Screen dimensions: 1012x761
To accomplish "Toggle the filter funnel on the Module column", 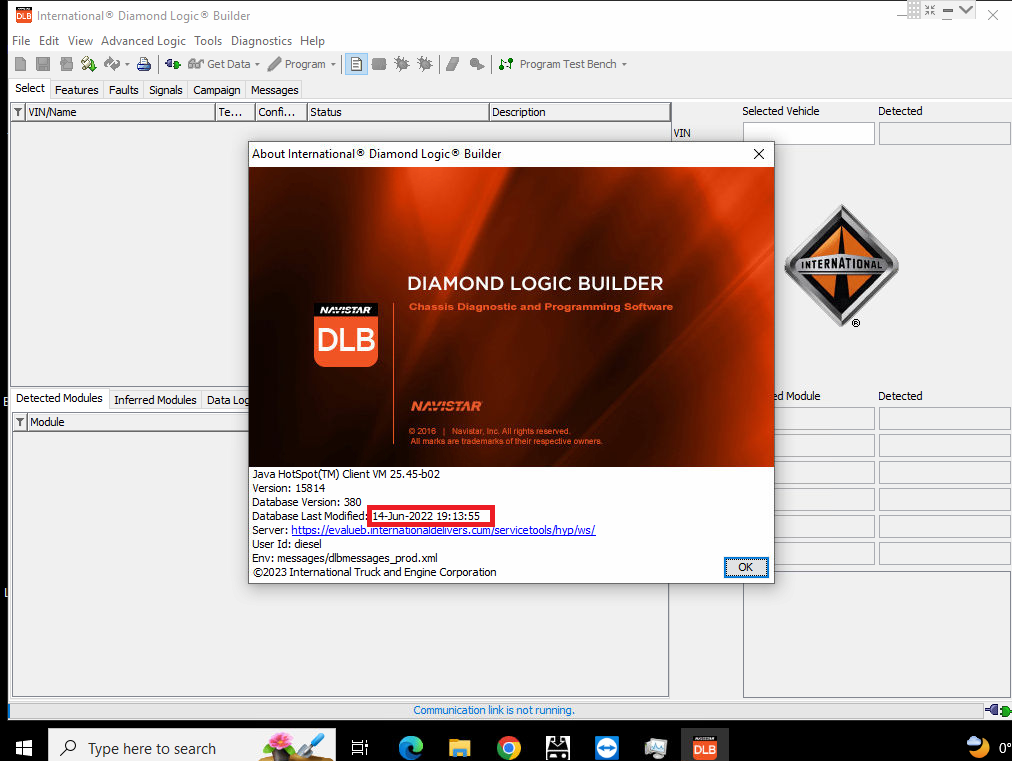I will 18,421.
